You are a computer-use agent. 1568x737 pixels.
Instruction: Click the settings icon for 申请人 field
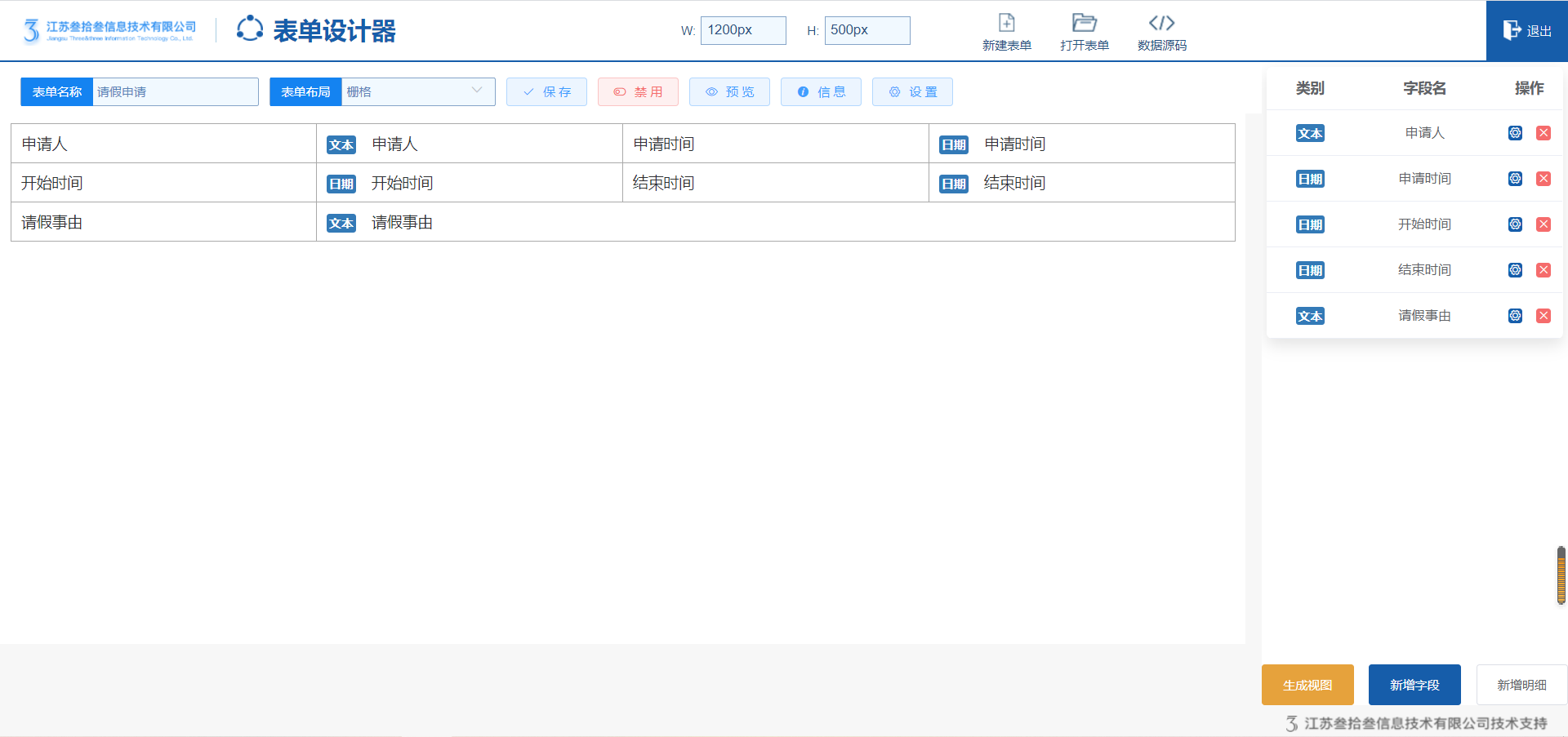(x=1515, y=133)
